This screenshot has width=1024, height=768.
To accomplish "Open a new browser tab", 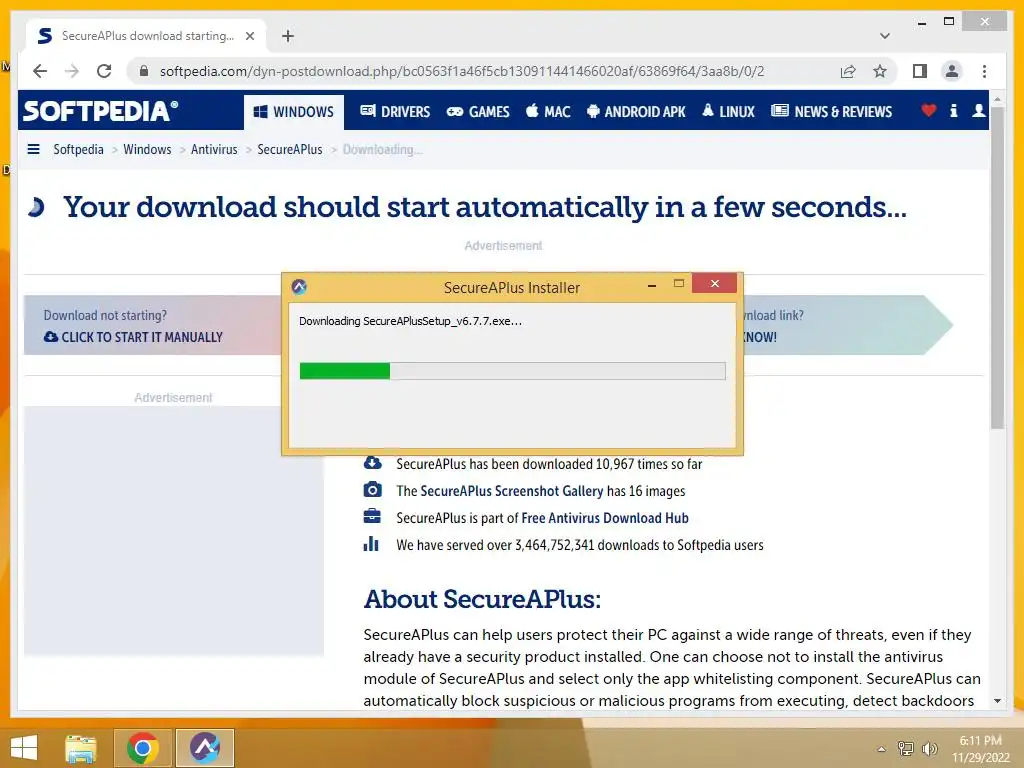I will (x=288, y=36).
